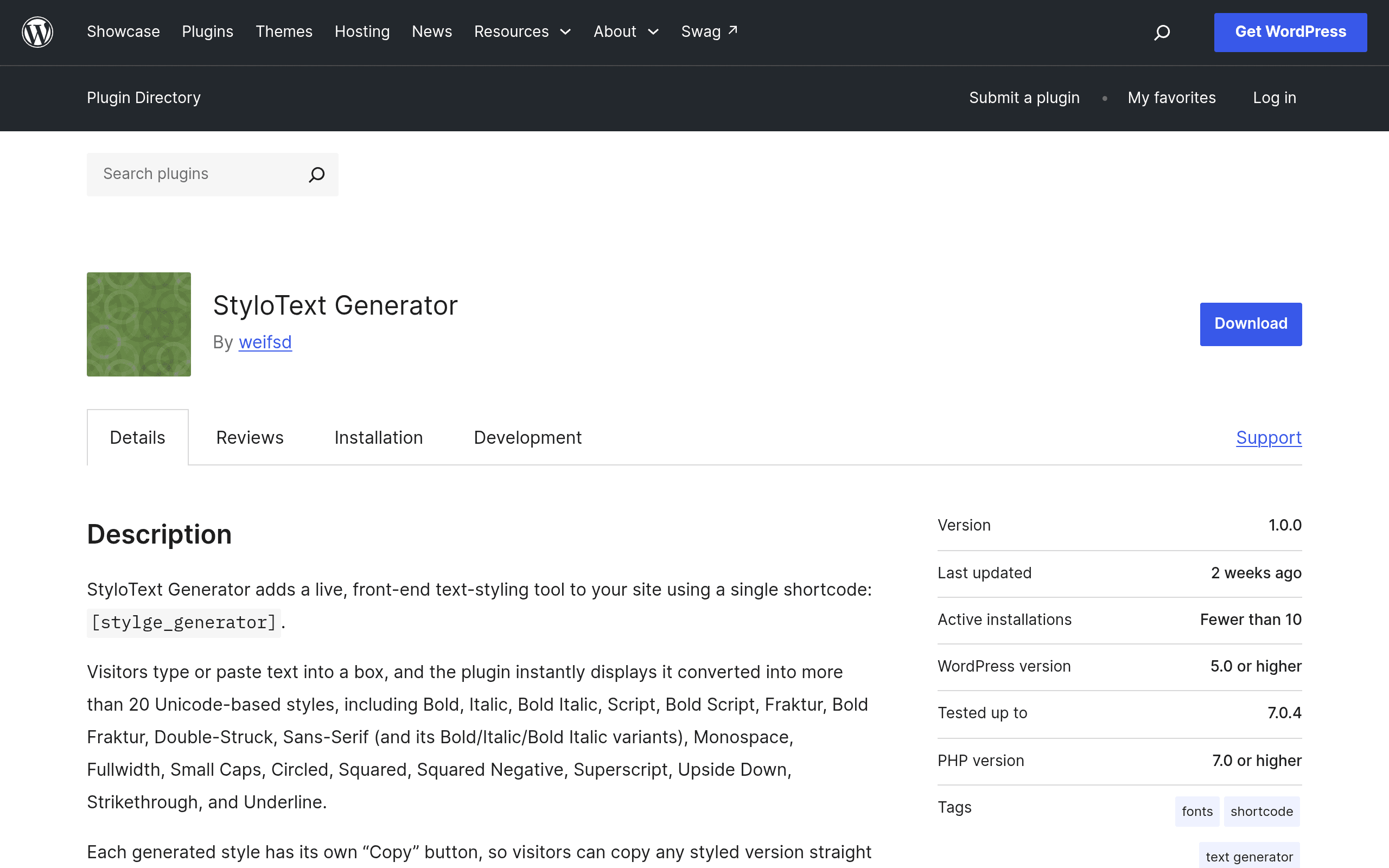Expand the Resources dropdown menu
This screenshot has height=868, width=1389.
click(523, 31)
